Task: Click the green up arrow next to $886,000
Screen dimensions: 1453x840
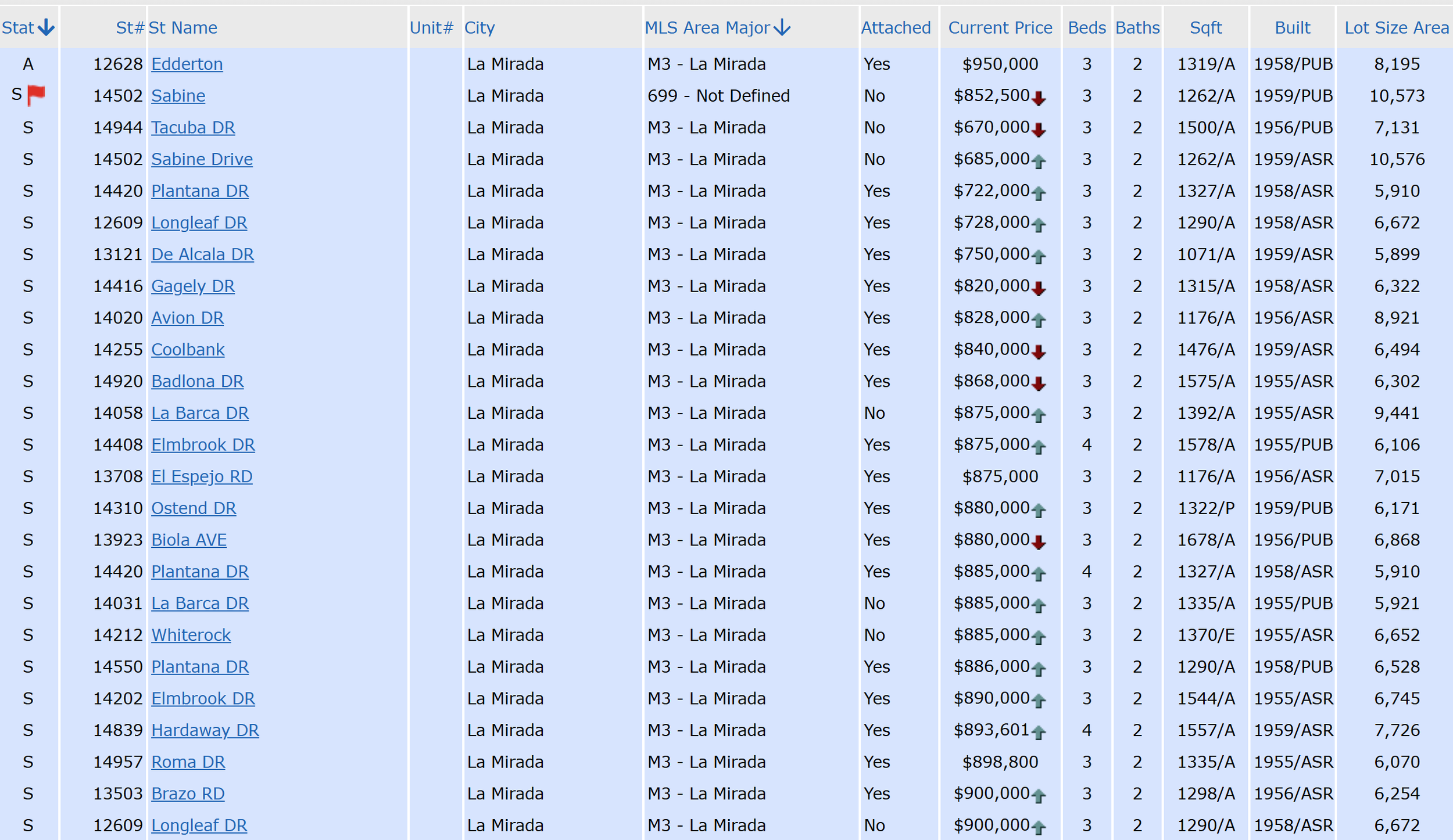Action: pyautogui.click(x=1039, y=669)
